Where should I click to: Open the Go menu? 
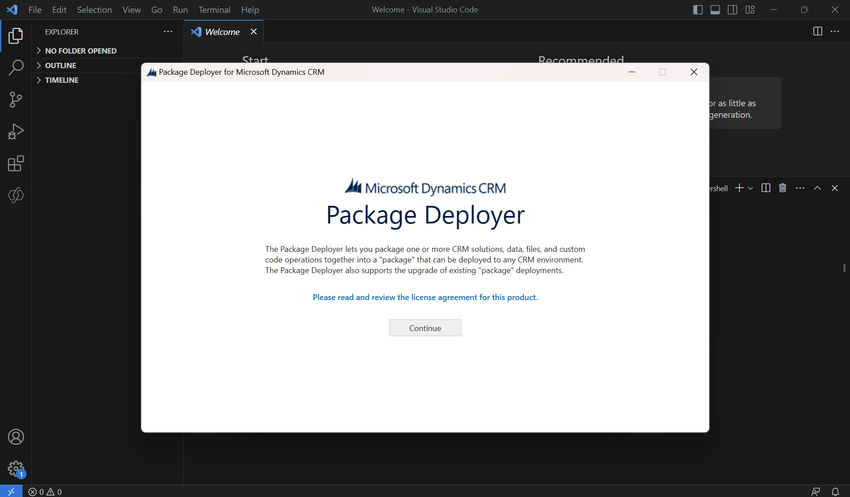157,10
